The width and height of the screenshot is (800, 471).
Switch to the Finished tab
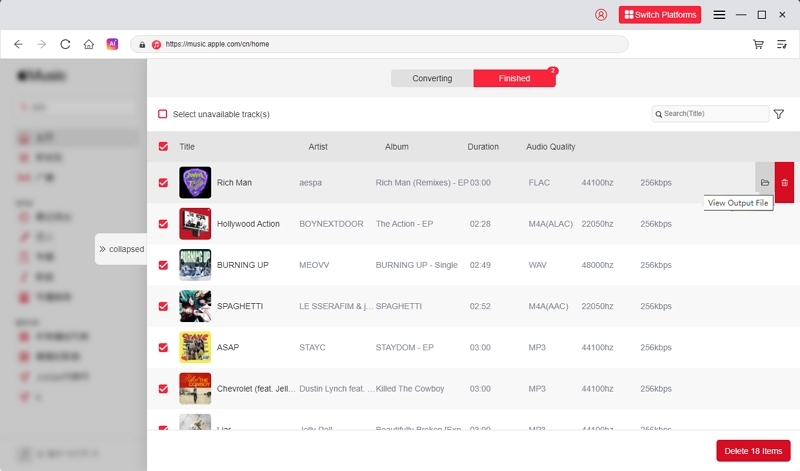(514, 78)
